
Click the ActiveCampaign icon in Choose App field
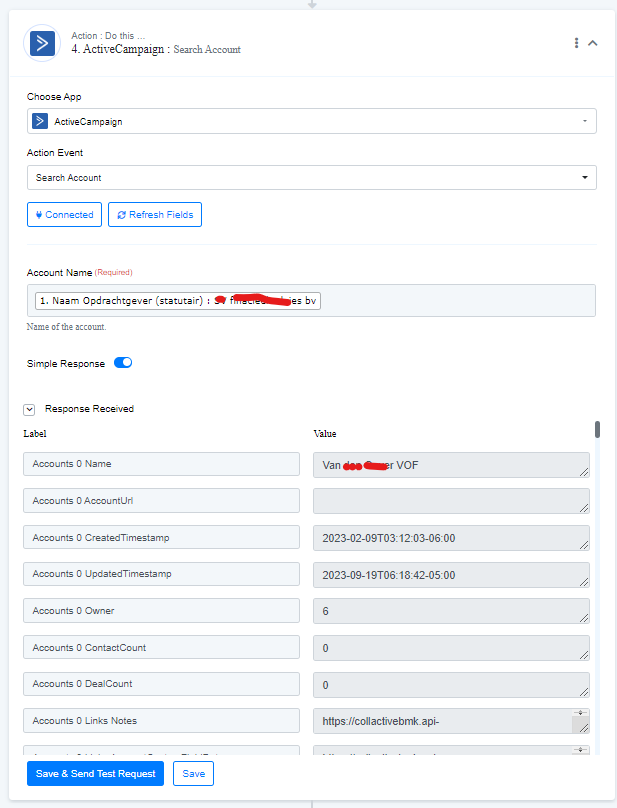(40, 121)
